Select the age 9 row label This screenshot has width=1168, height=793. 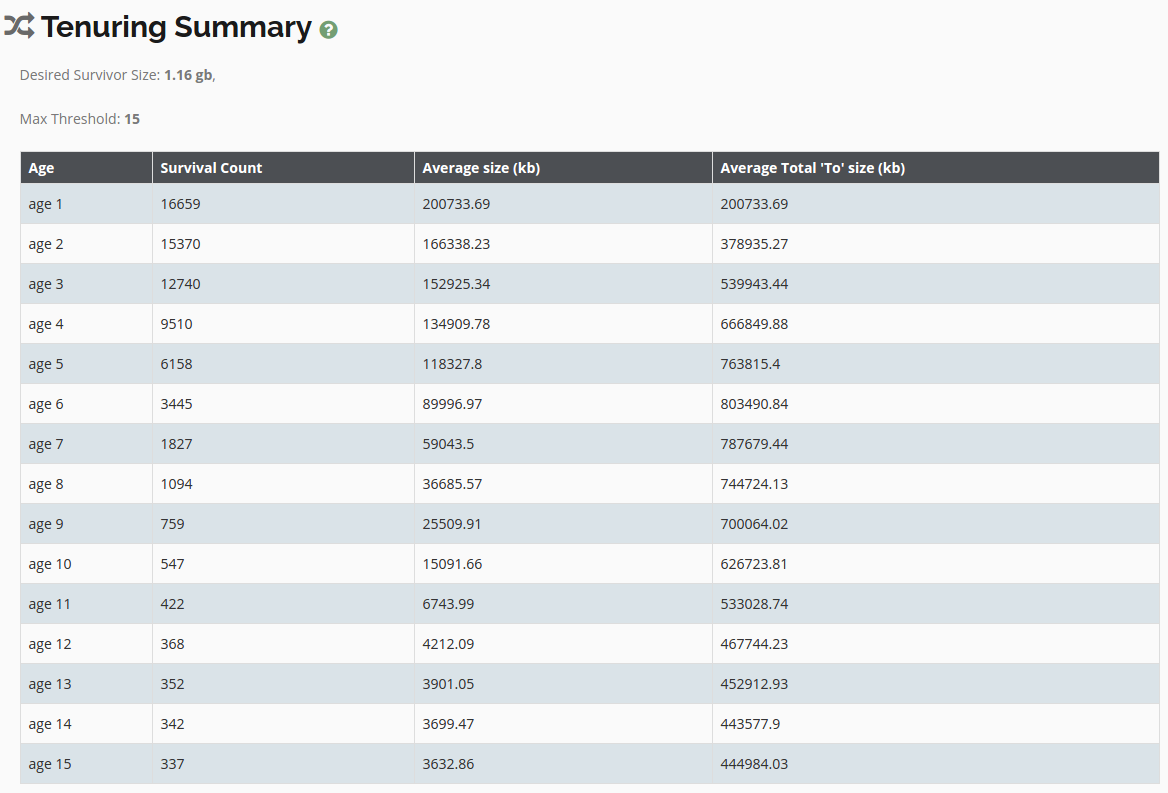pos(45,525)
